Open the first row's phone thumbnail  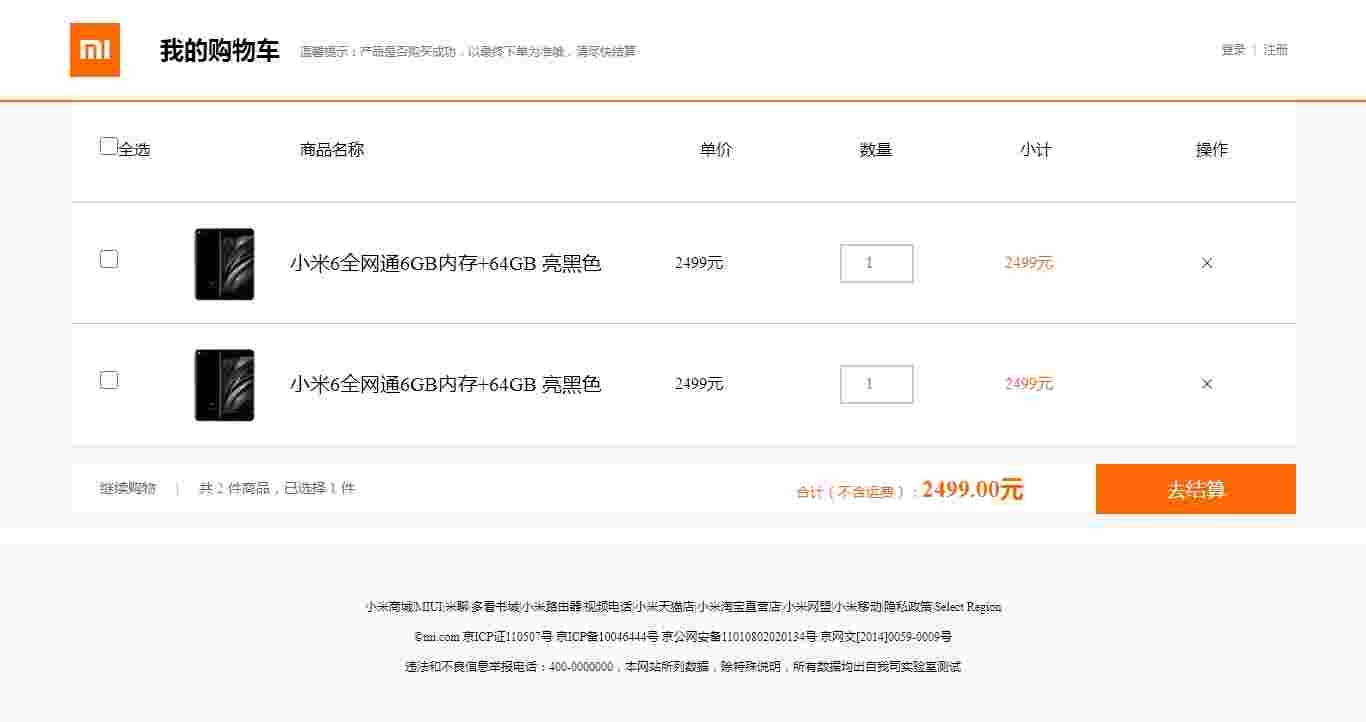point(224,264)
